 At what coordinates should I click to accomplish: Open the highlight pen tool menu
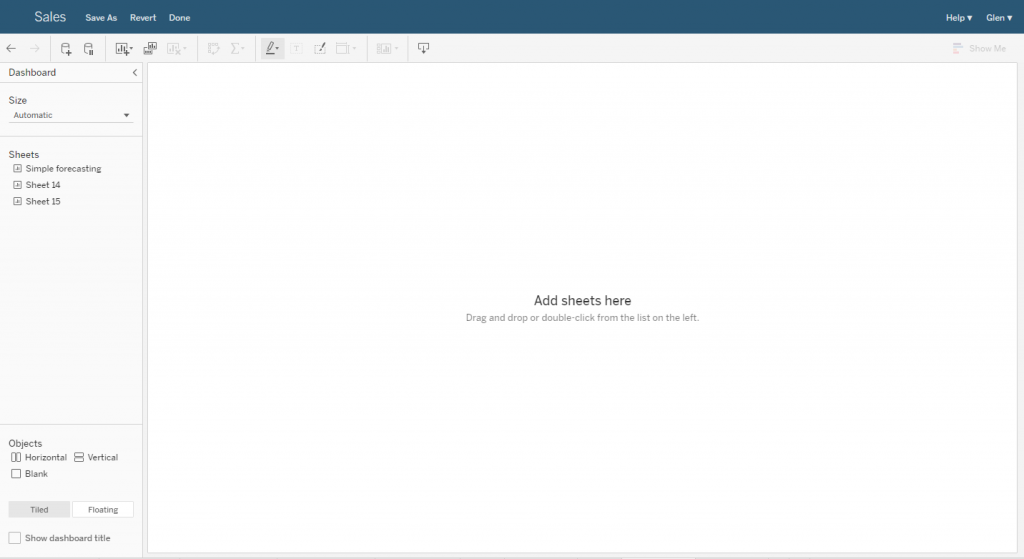[272, 48]
